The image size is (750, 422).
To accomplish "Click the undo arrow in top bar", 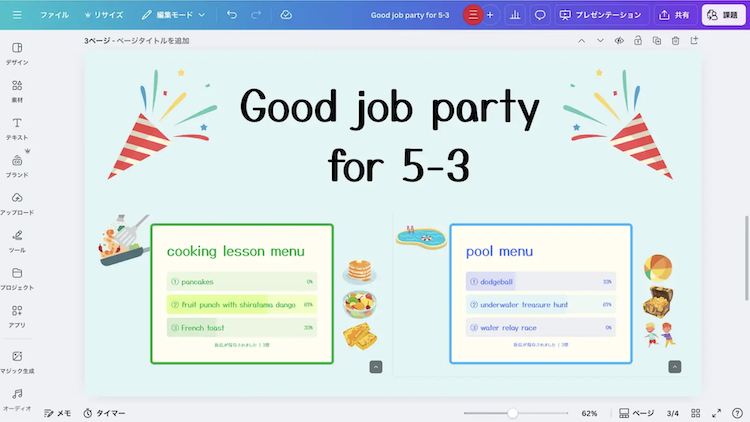I will click(x=232, y=15).
